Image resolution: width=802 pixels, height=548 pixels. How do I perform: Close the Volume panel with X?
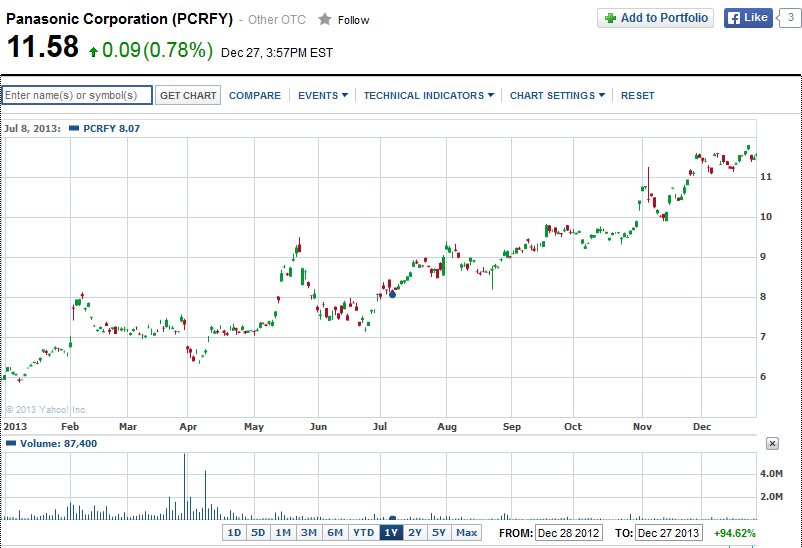tap(772, 444)
